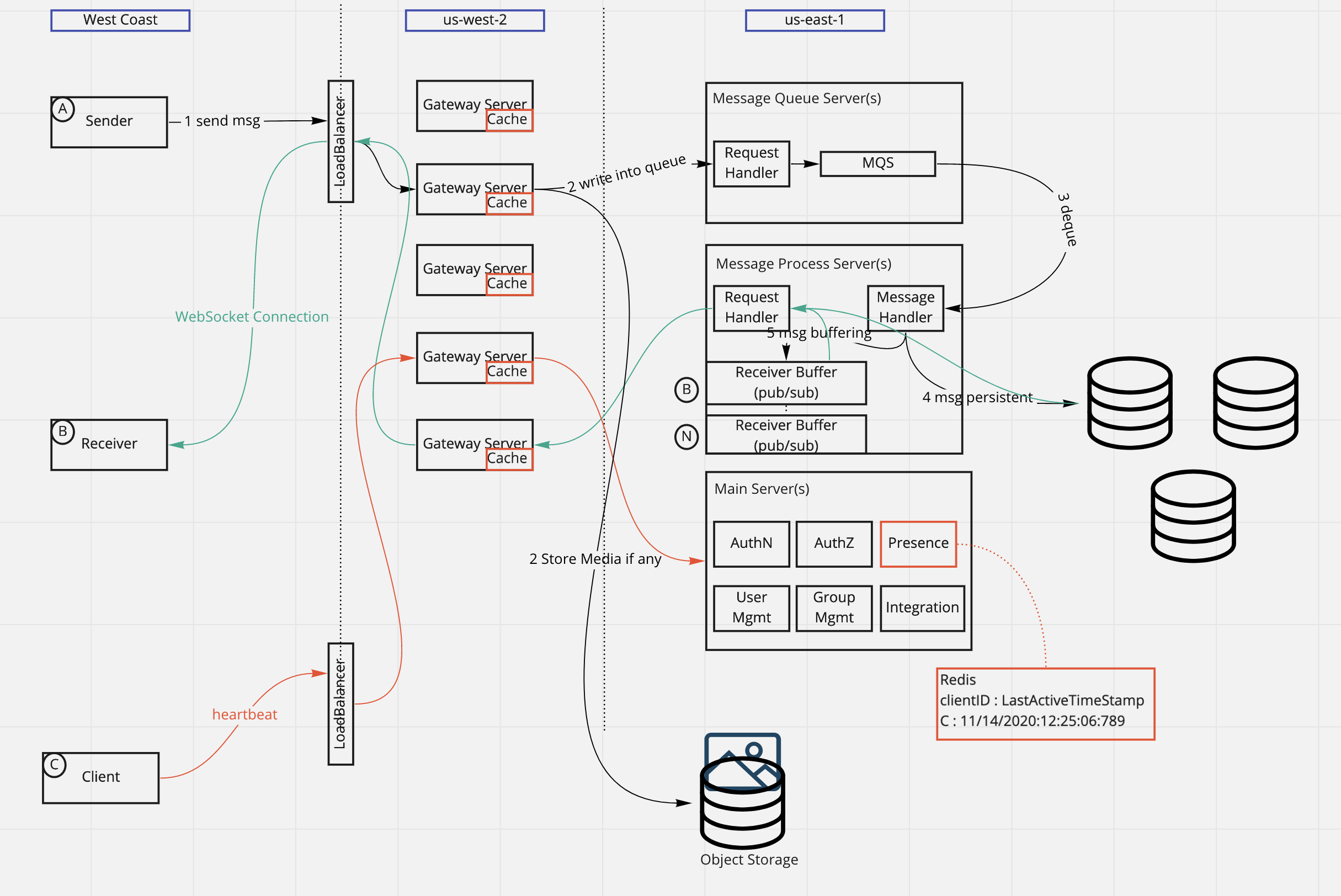
Task: Click the Message Handler box
Action: tap(905, 308)
